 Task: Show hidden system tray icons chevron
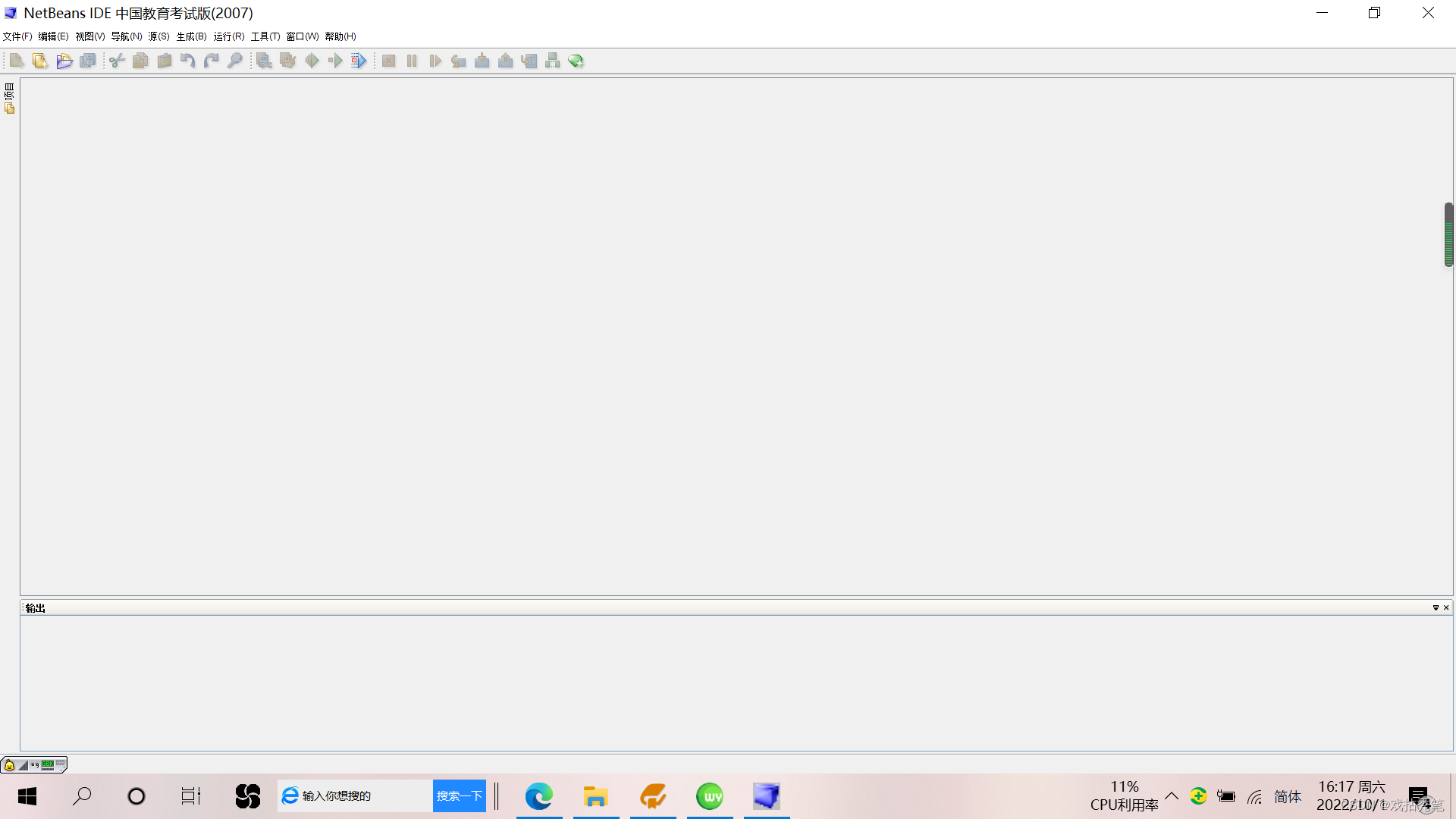click(x=1172, y=795)
